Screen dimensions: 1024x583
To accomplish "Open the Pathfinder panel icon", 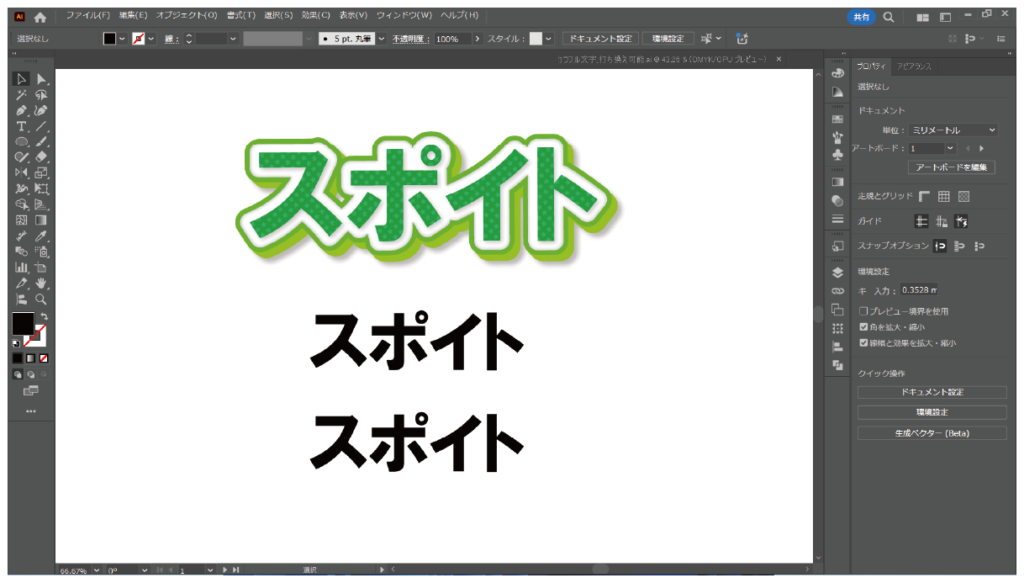I will tap(838, 366).
